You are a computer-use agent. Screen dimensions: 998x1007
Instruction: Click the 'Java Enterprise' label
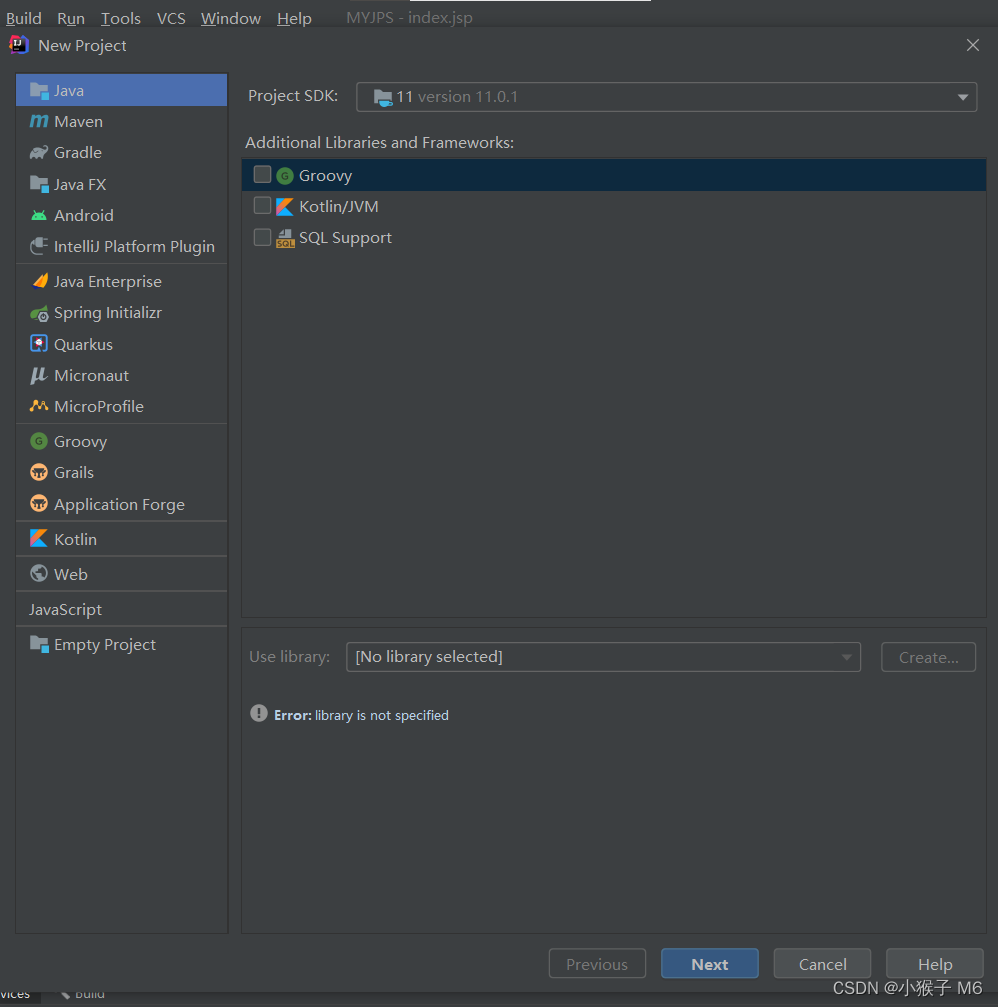pyautogui.click(x=108, y=282)
